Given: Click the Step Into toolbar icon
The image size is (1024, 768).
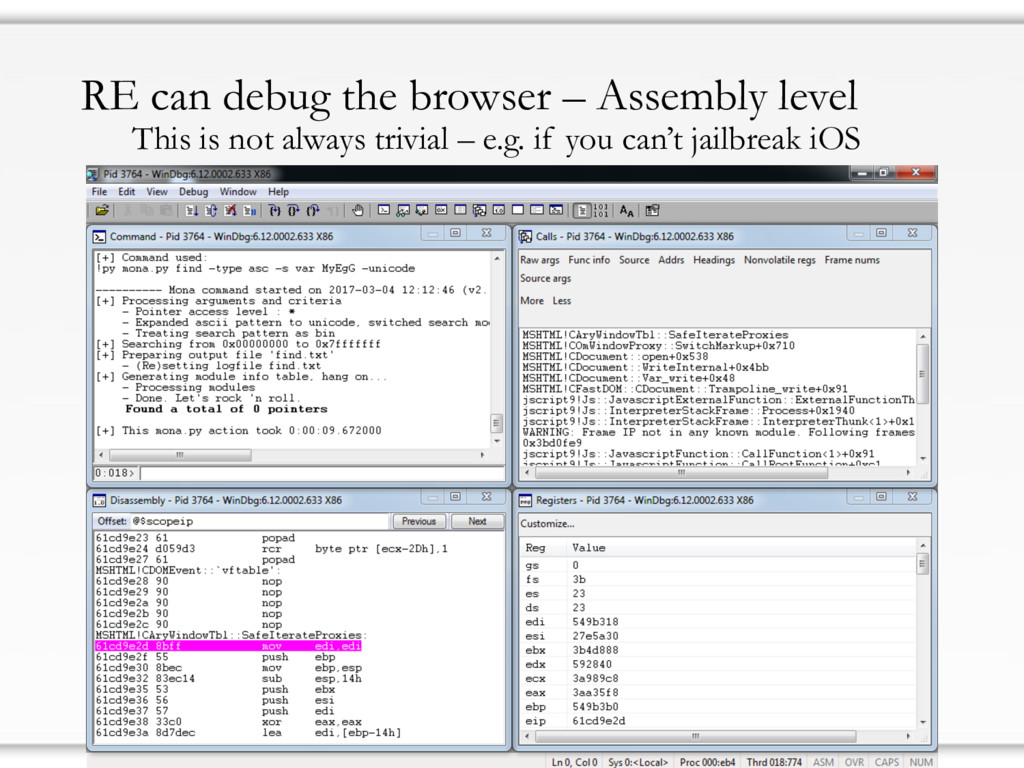Looking at the screenshot, I should point(274,210).
